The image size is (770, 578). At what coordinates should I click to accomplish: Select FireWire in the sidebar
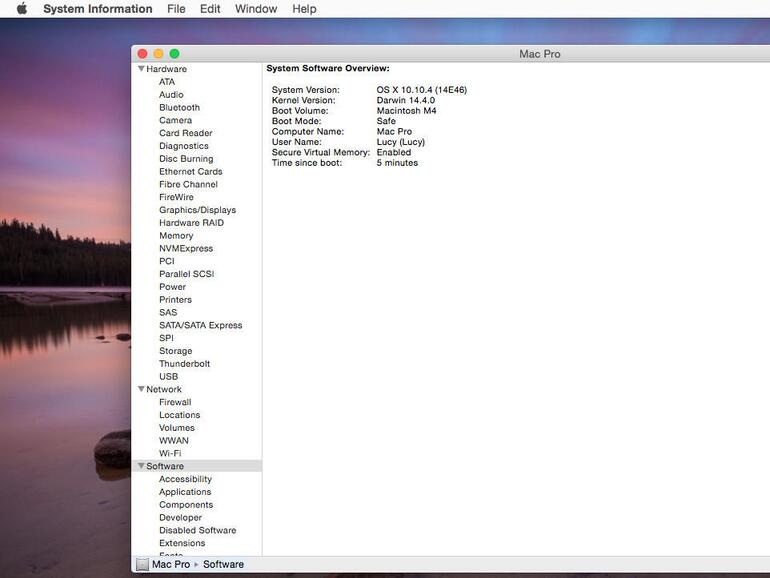coord(176,197)
